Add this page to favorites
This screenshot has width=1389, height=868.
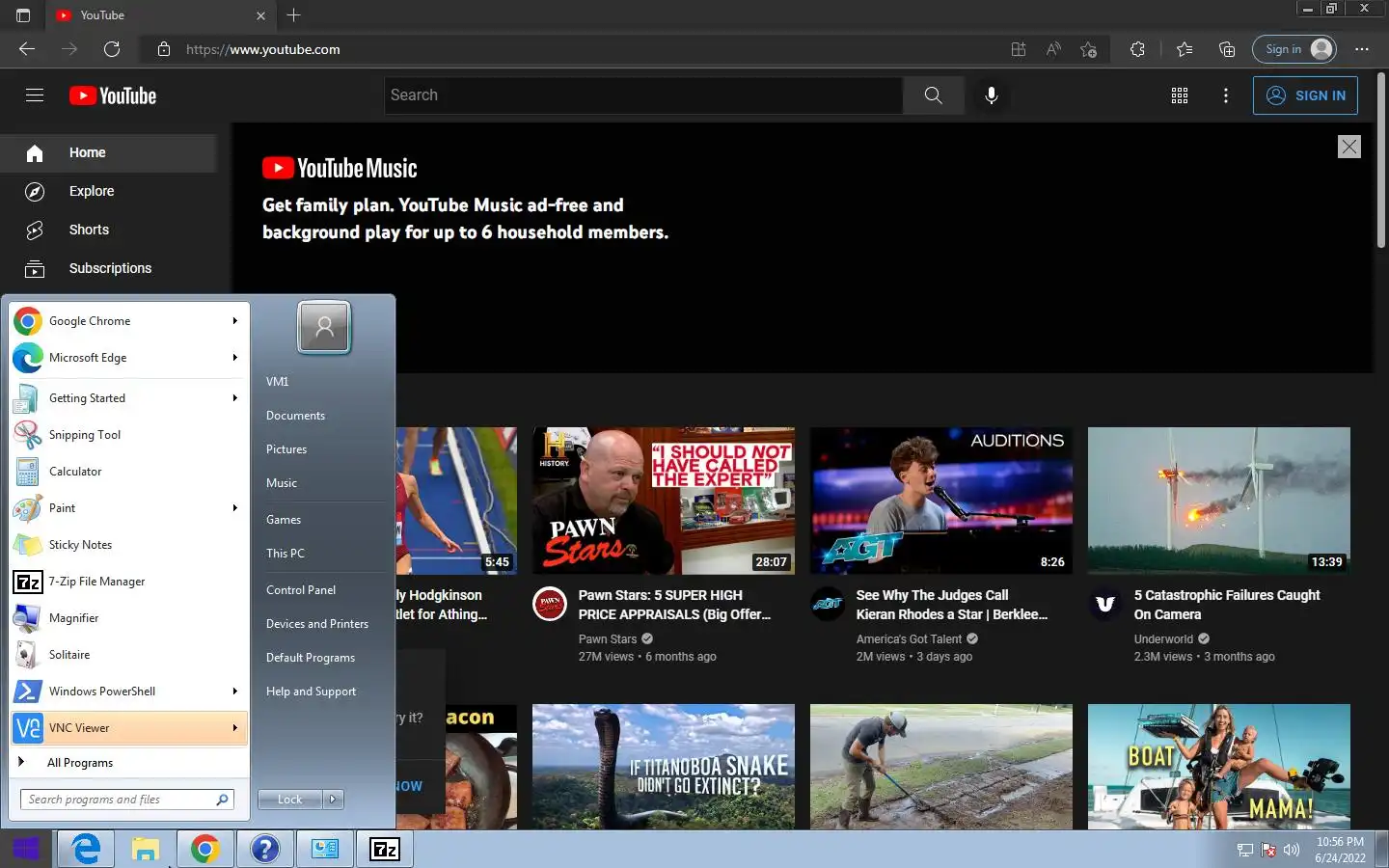[1089, 49]
